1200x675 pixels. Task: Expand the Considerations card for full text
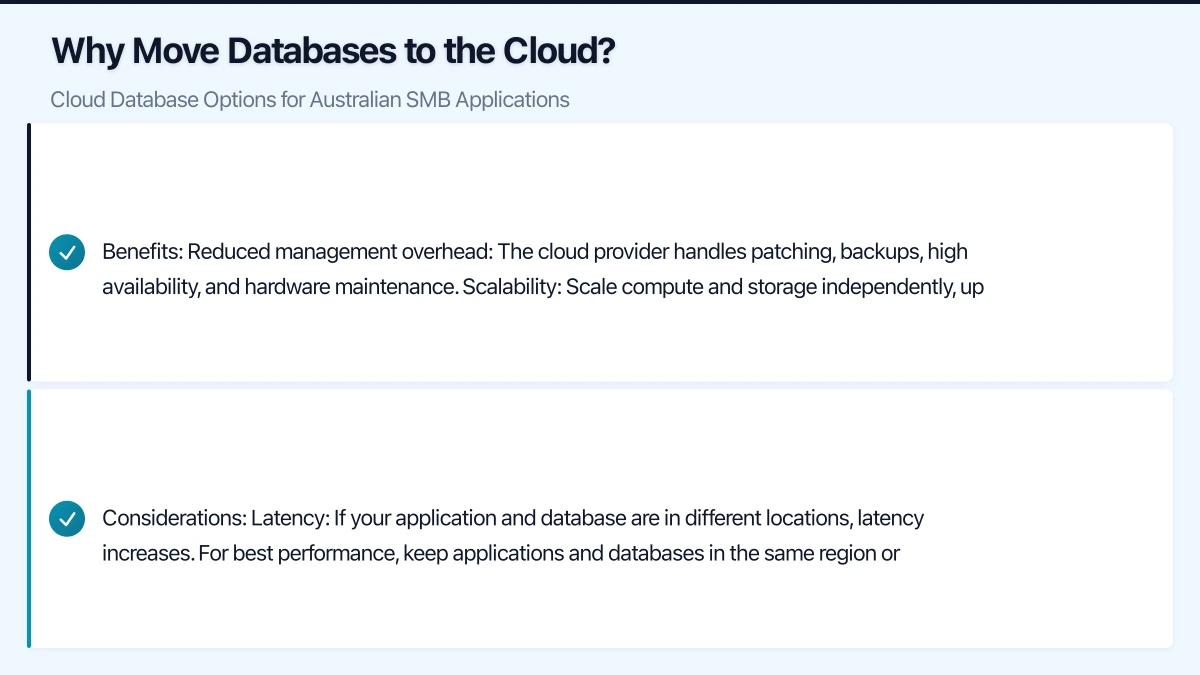600,518
